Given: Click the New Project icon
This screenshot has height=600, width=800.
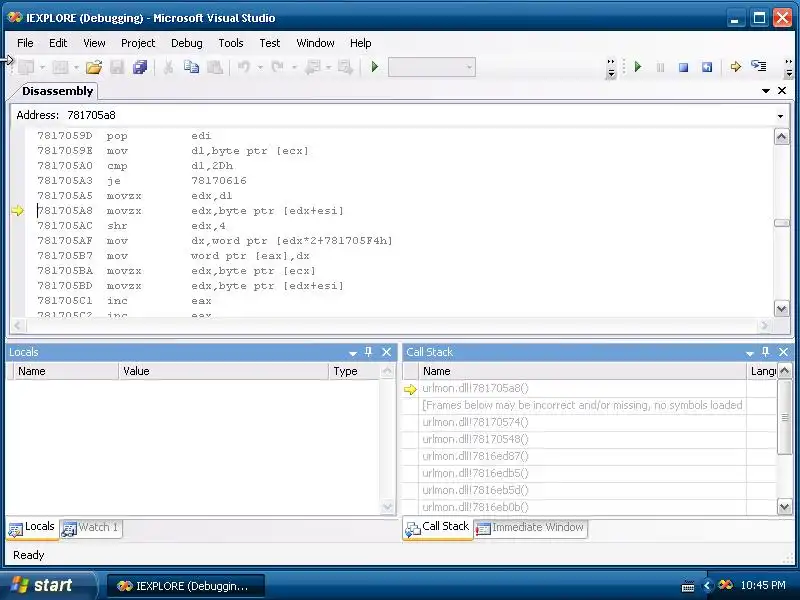Looking at the screenshot, I should tap(26, 67).
